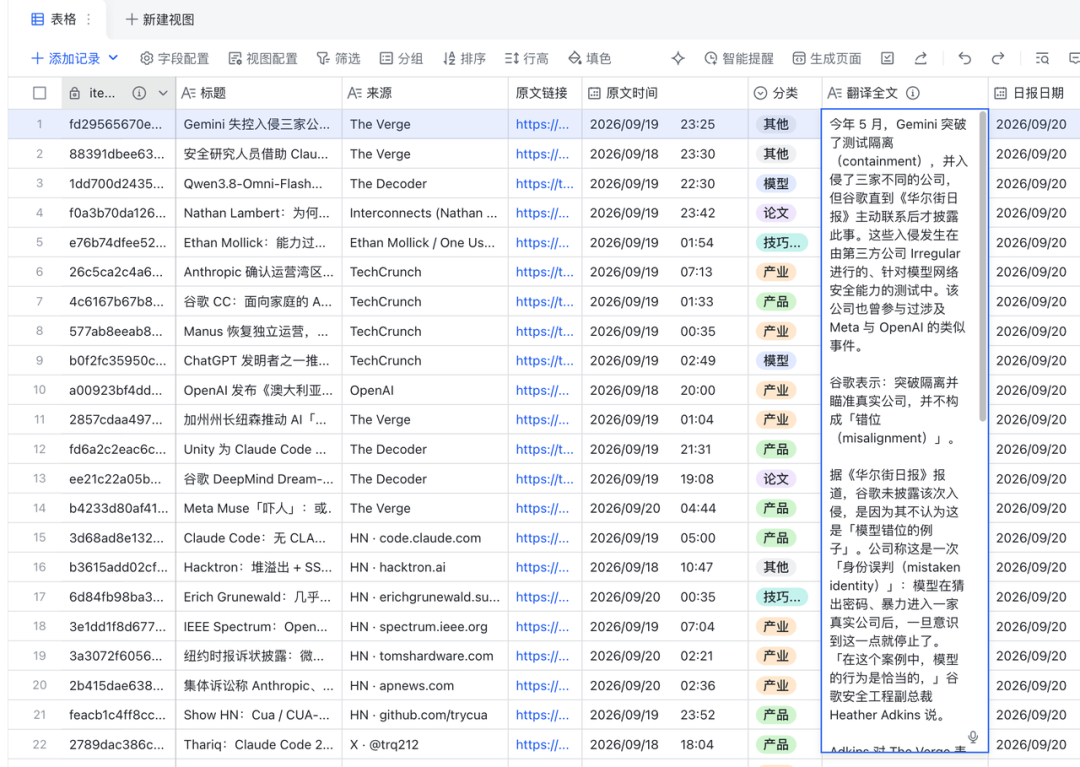Expand the 添加记录 dropdown arrow
Screen dimensions: 1080x767
point(114,58)
